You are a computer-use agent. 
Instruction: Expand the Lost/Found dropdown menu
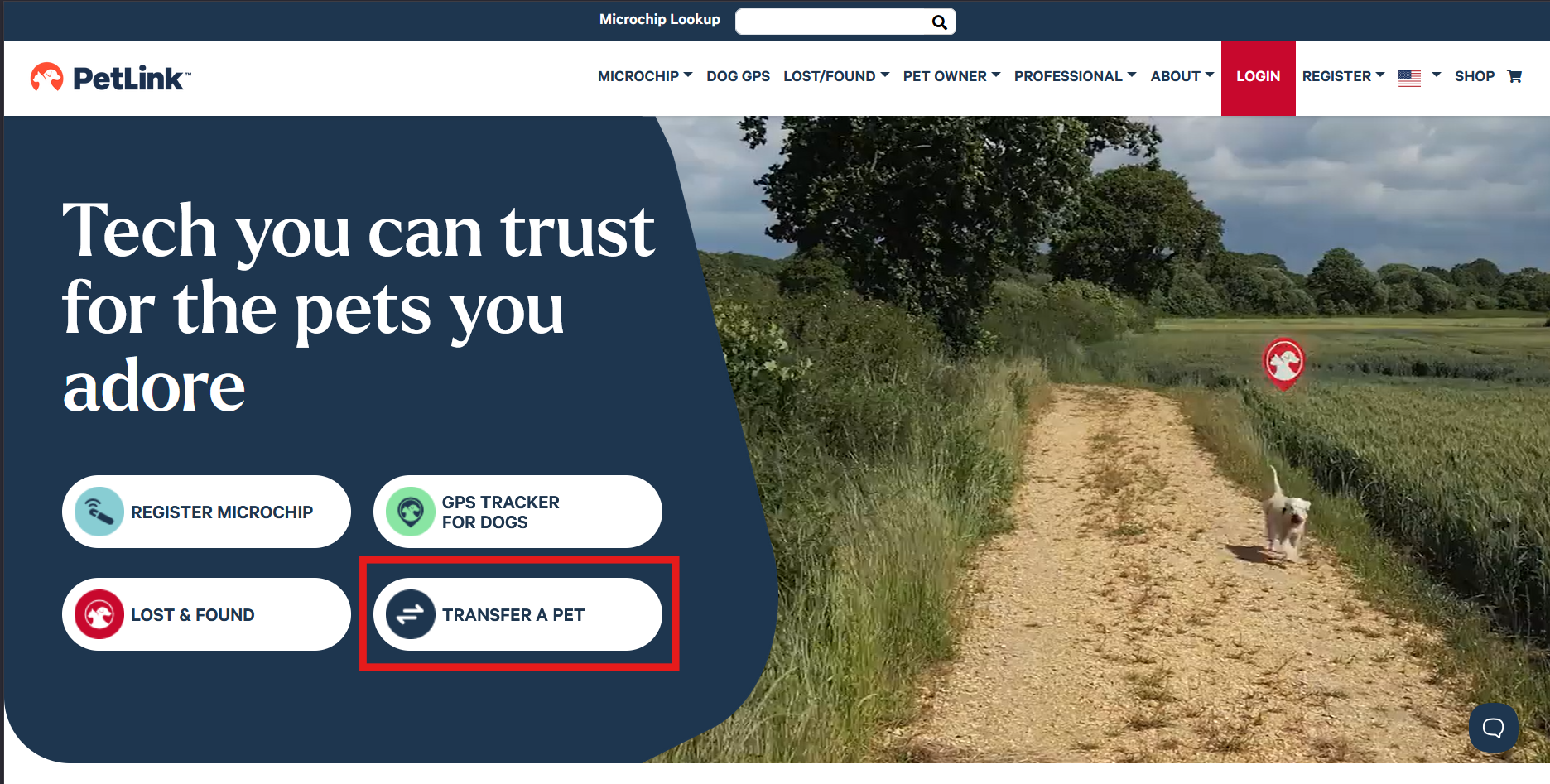[x=836, y=76]
